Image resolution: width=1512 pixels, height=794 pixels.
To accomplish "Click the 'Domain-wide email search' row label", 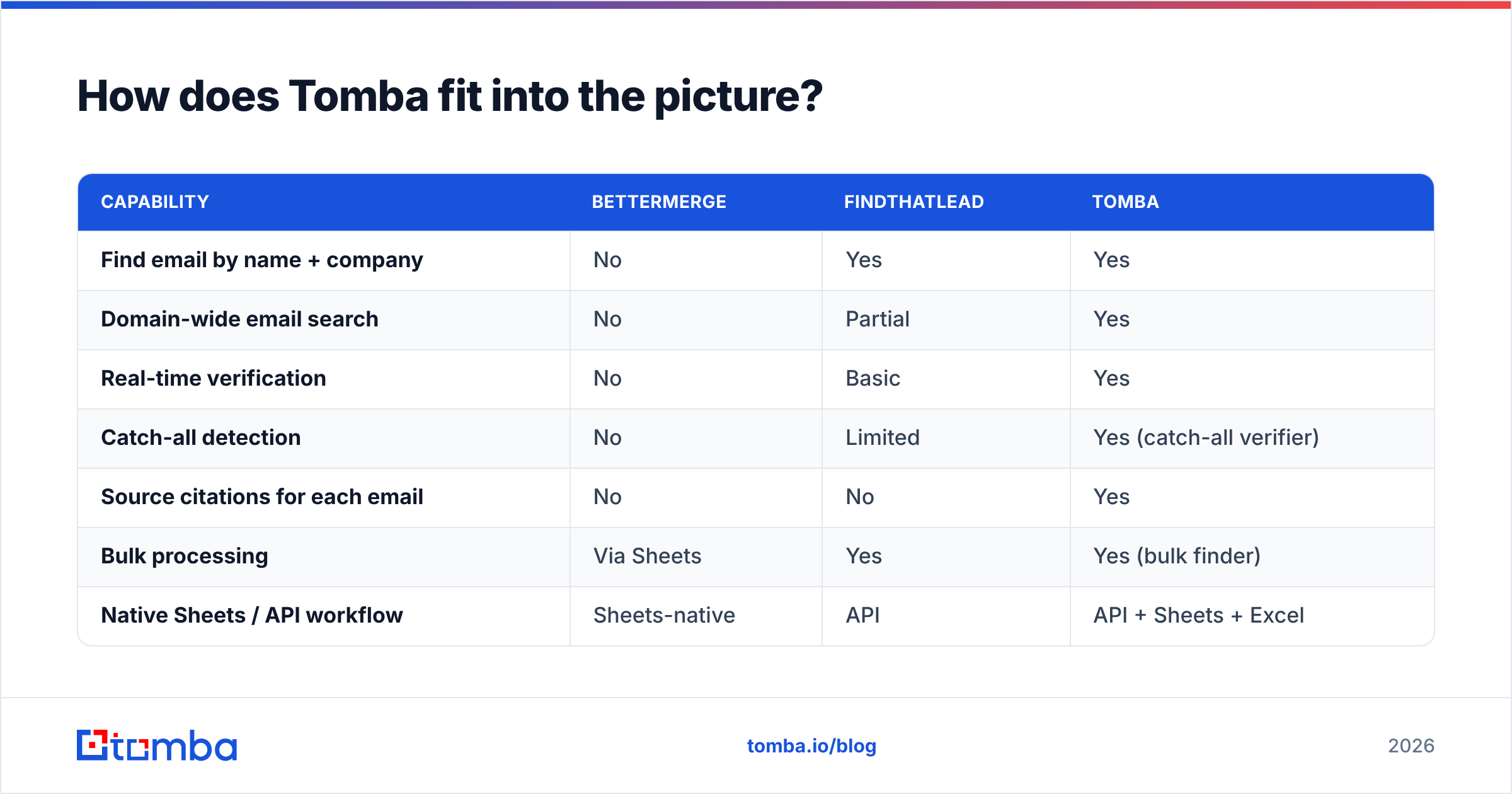I will coord(239,319).
